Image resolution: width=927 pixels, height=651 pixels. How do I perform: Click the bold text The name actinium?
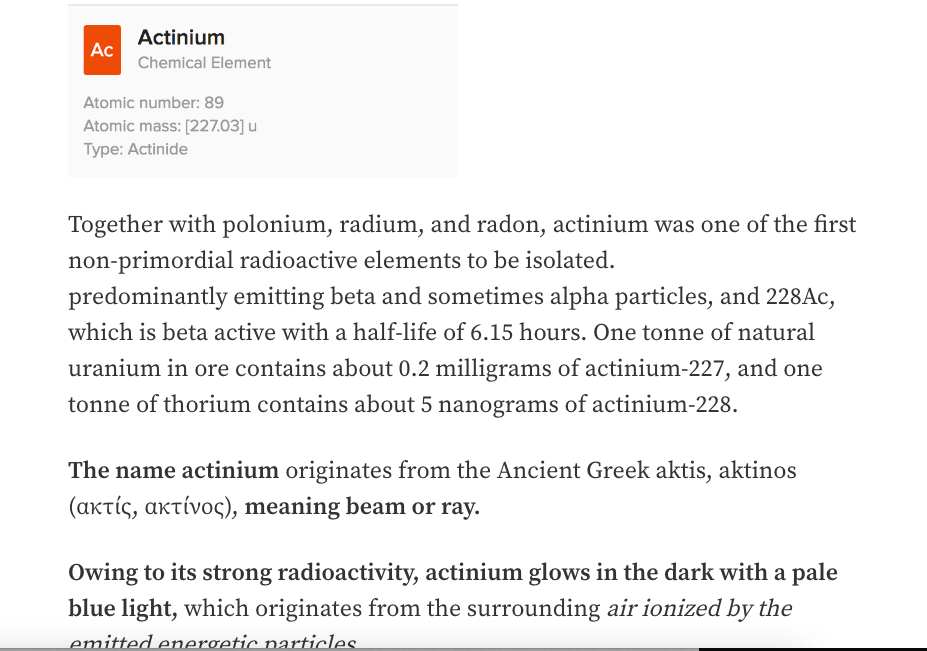point(174,471)
